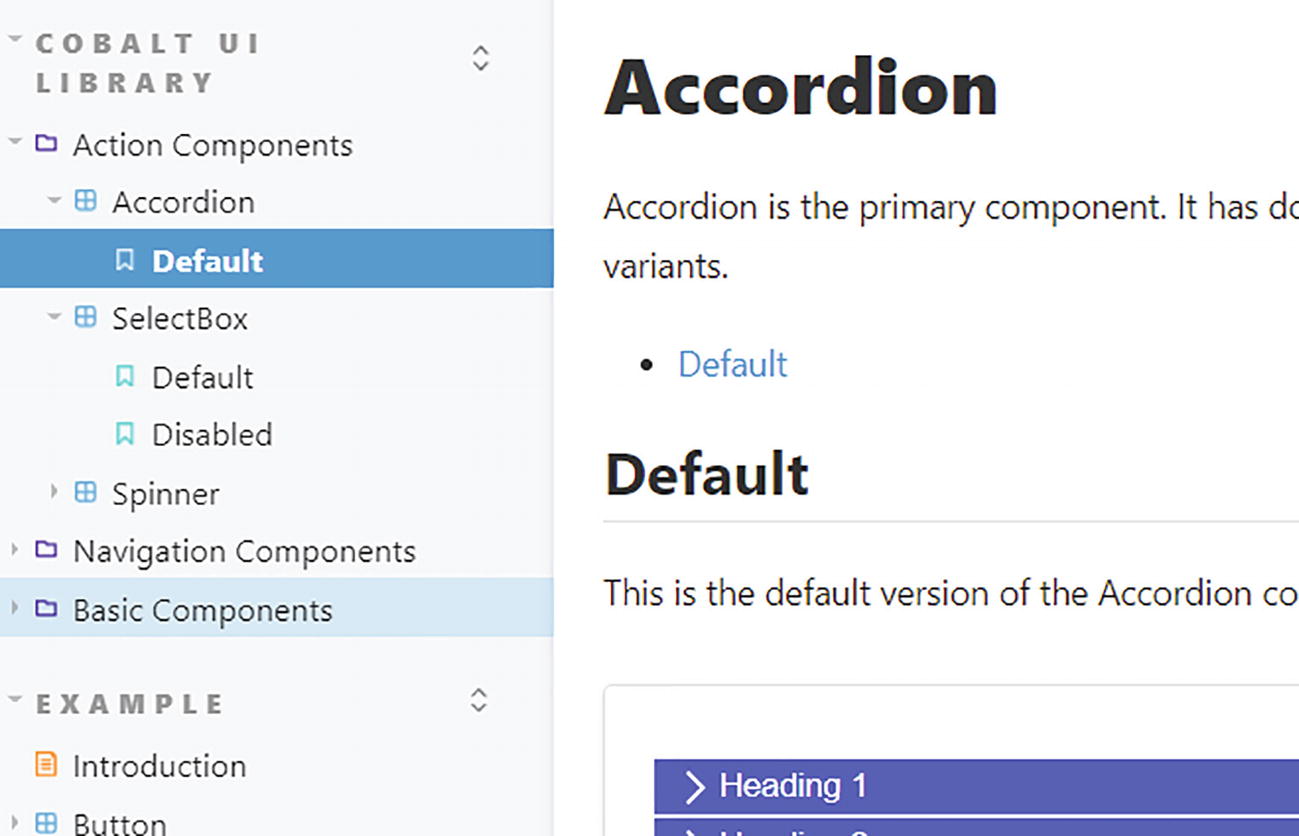
Task: Collapse the Example section heading
Action: pyautogui.click(x=130, y=703)
